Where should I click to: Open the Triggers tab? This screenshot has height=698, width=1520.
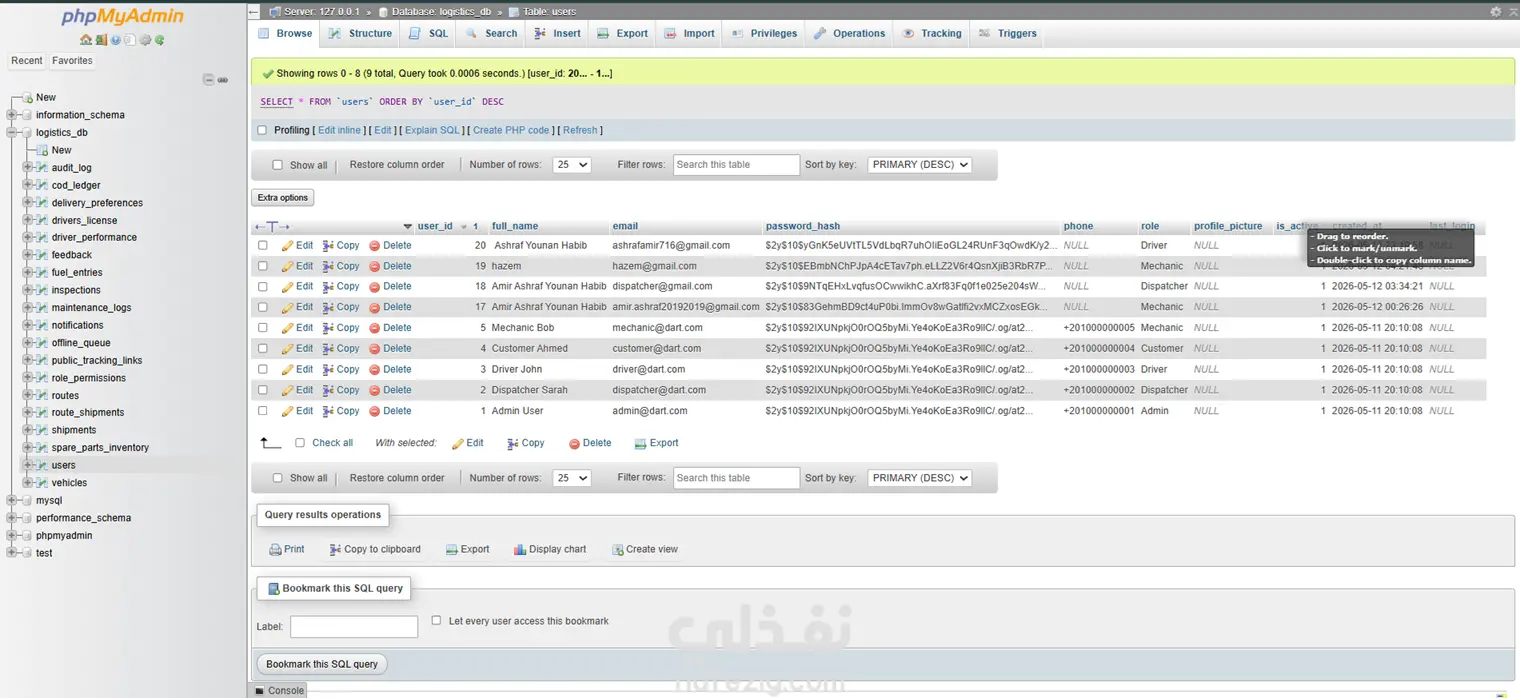(1007, 33)
